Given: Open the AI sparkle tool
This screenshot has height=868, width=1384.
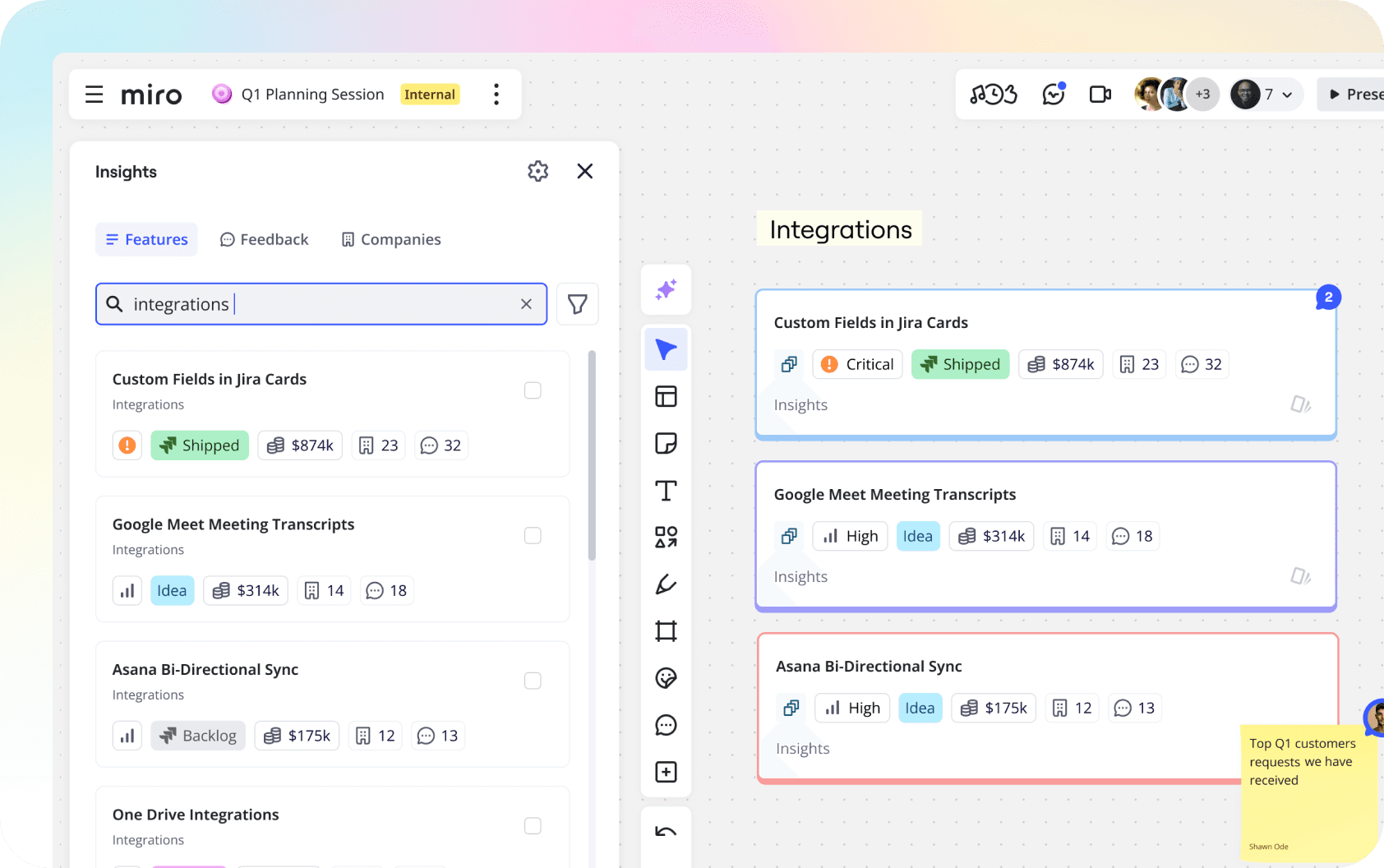Looking at the screenshot, I should tap(666, 289).
